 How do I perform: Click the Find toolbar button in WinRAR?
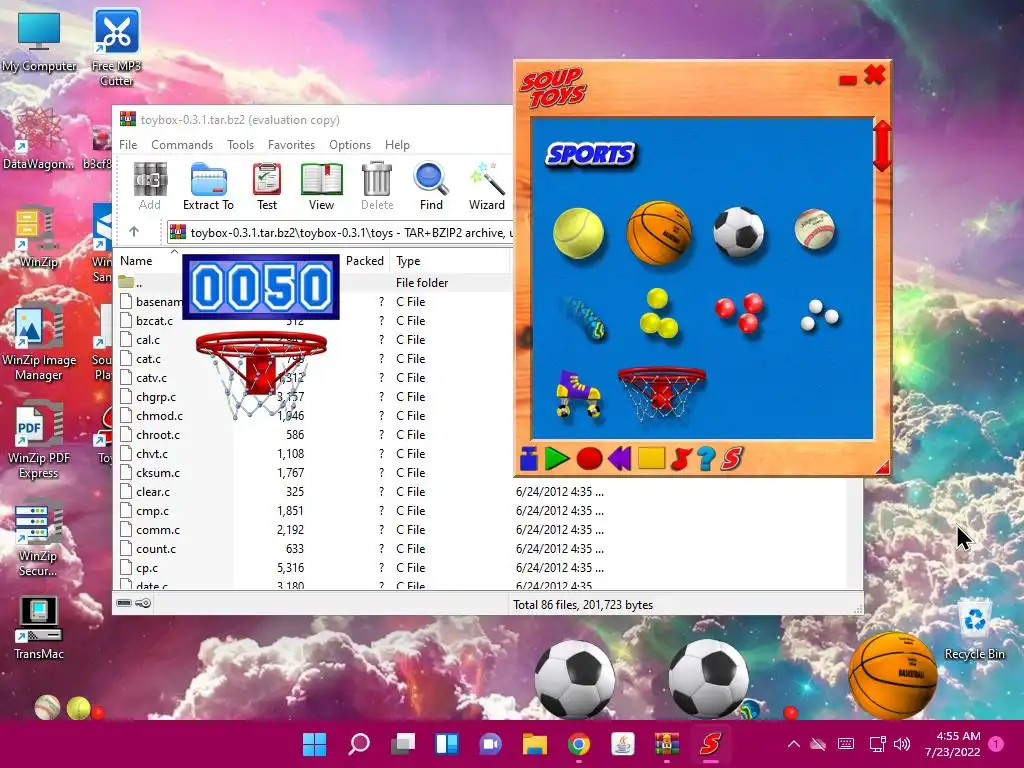[x=431, y=186]
